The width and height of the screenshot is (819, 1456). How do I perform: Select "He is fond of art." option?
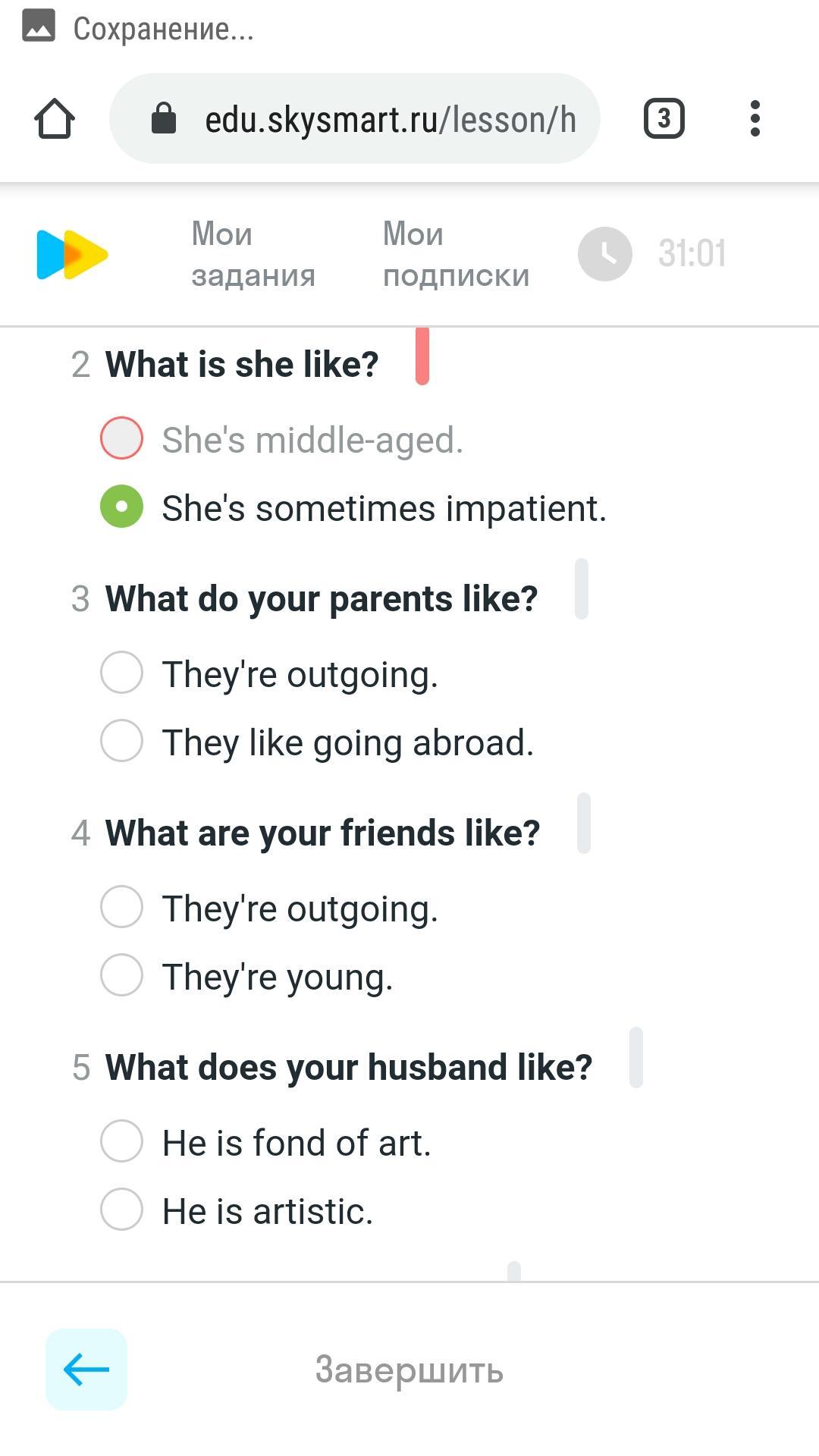tap(122, 1141)
